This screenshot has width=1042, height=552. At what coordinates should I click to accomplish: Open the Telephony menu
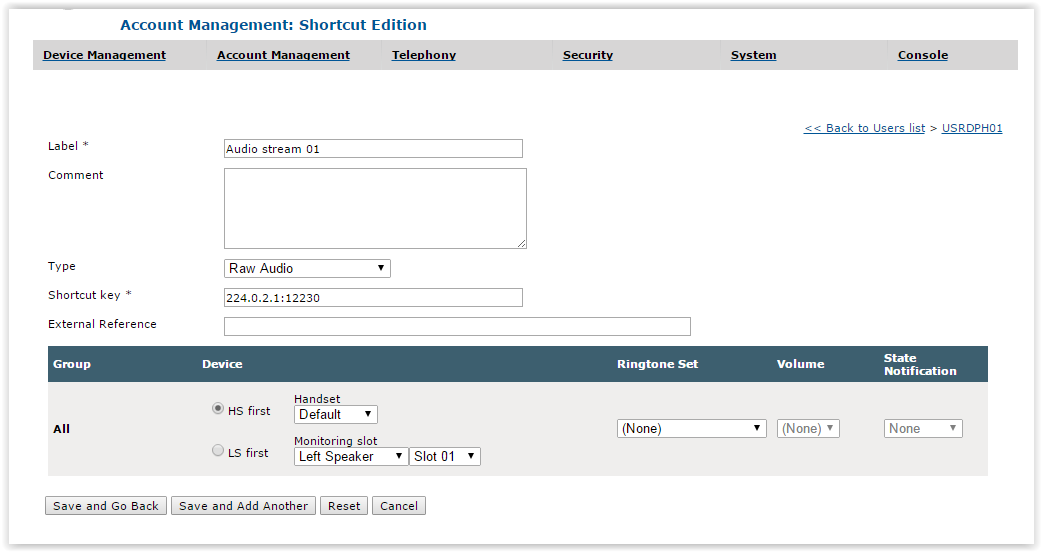click(424, 55)
